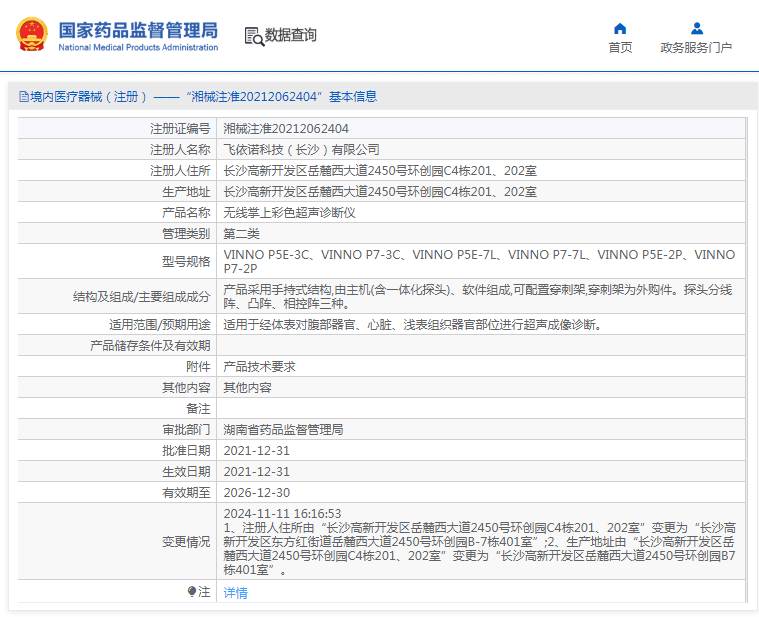Click management category 第二类

242,234
